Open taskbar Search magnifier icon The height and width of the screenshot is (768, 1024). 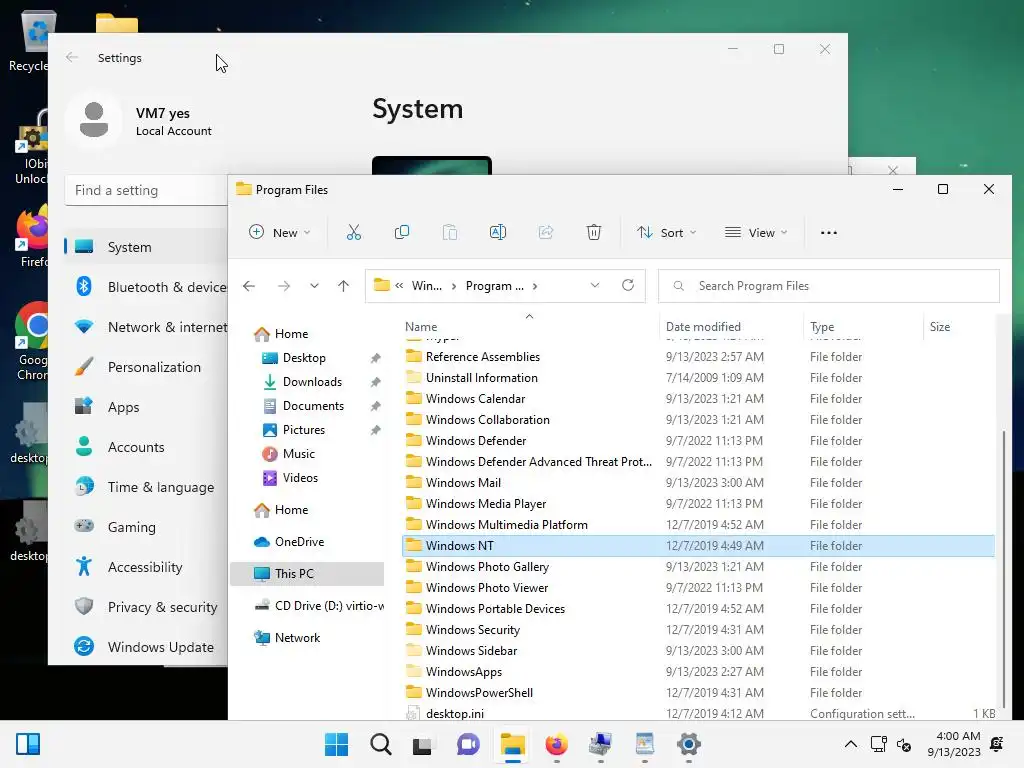coord(380,744)
